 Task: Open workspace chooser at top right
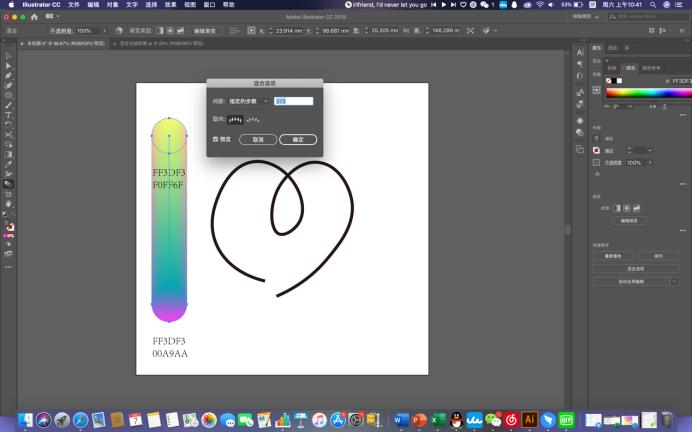click(x=586, y=17)
